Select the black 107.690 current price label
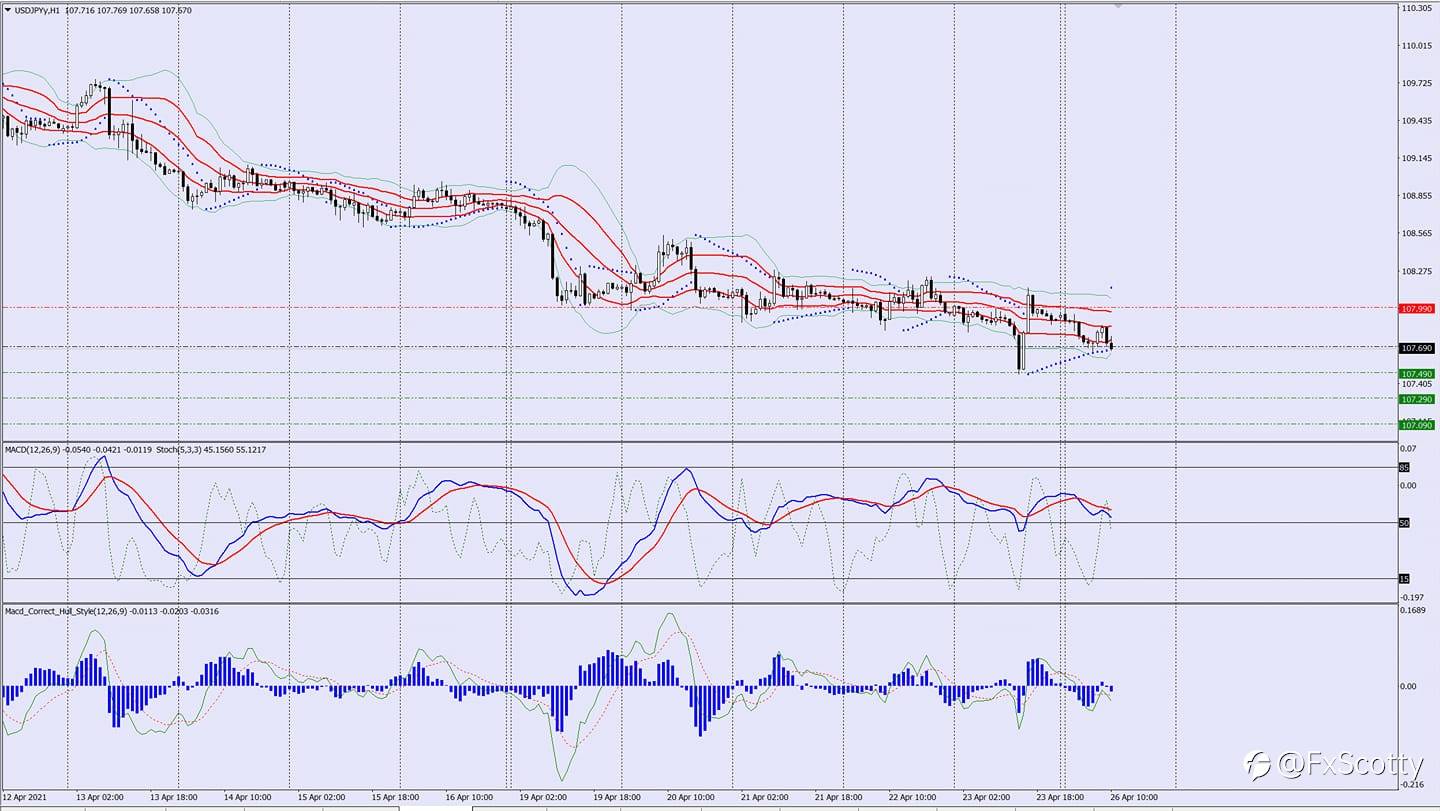This screenshot has width=1440, height=811. (x=1417, y=348)
